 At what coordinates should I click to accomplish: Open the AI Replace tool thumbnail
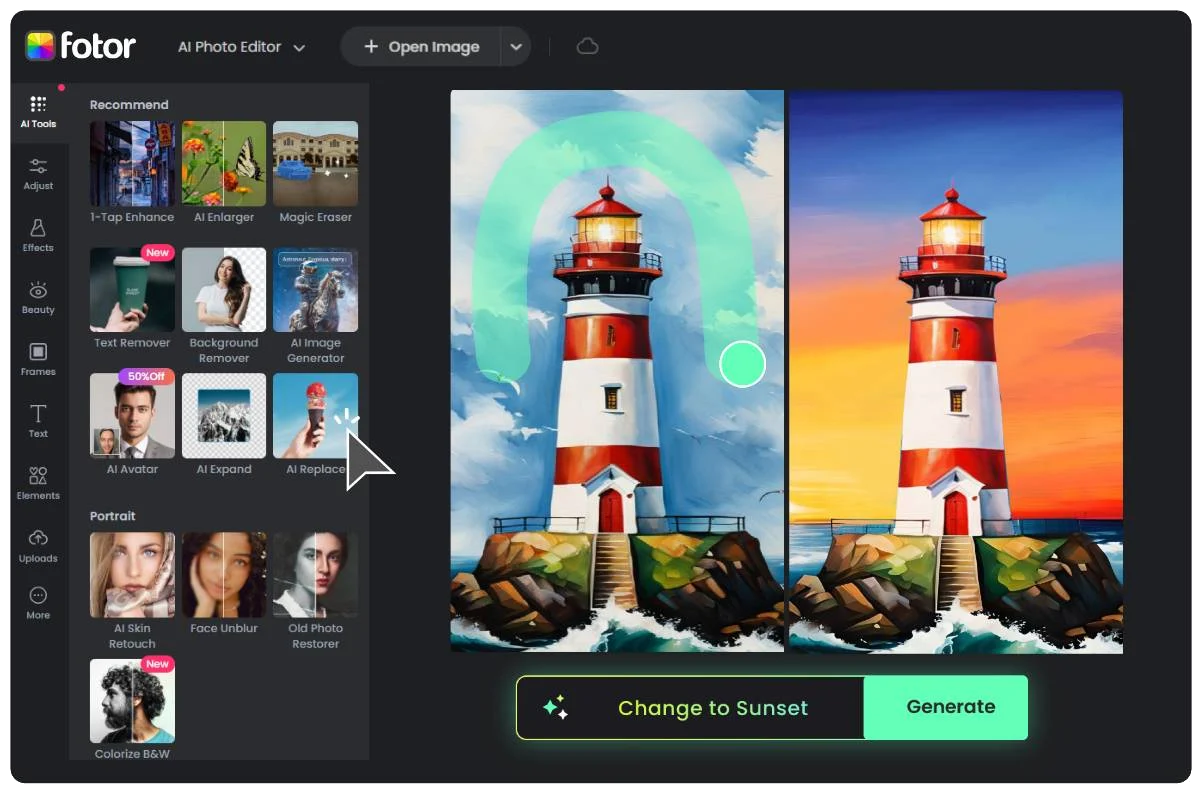315,416
